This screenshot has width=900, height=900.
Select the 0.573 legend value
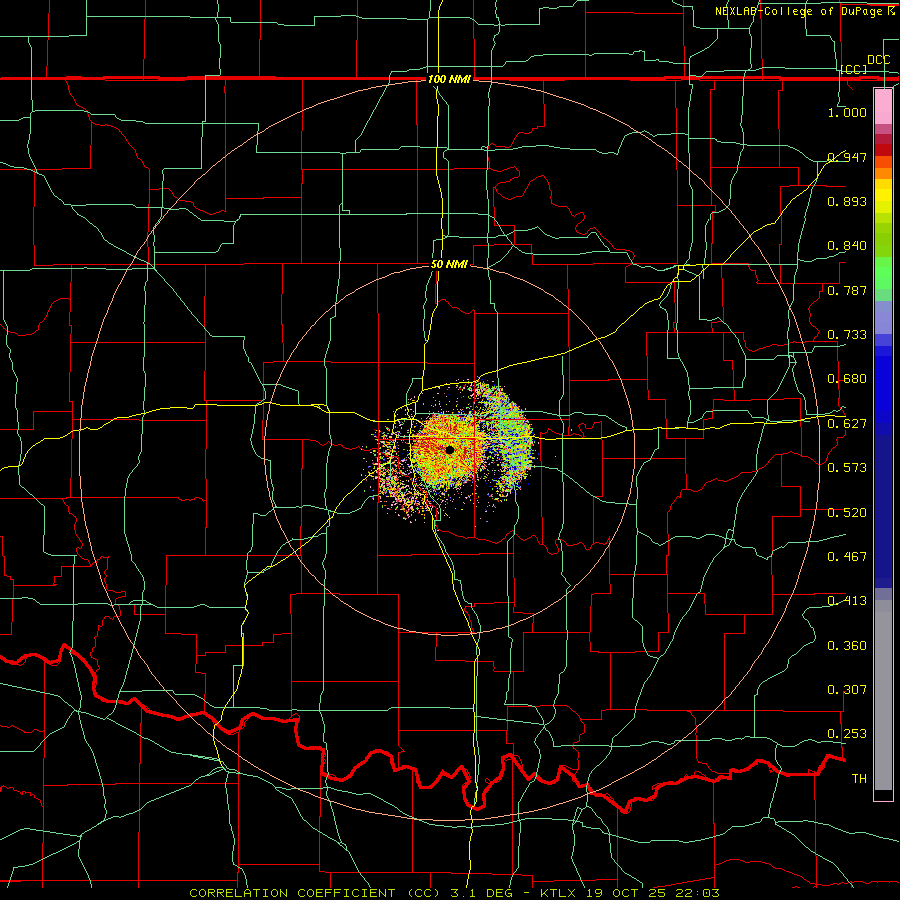[847, 468]
